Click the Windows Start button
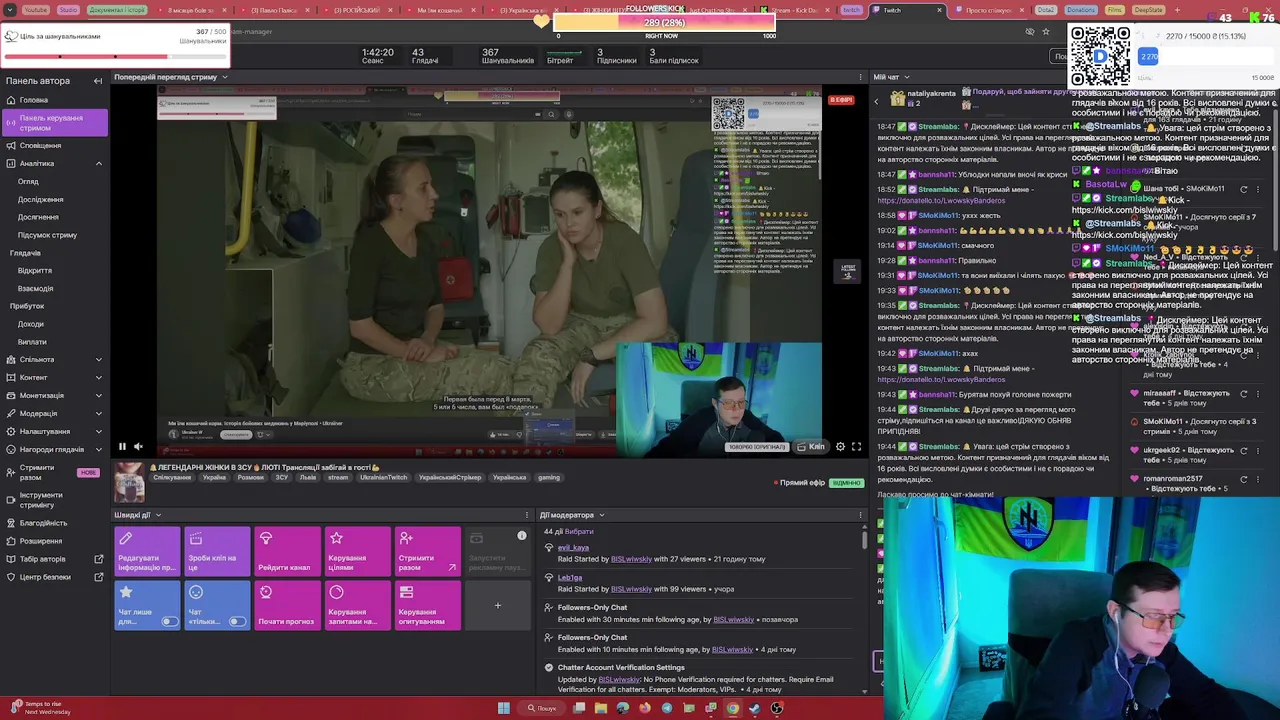The height and width of the screenshot is (720, 1280). point(504,708)
